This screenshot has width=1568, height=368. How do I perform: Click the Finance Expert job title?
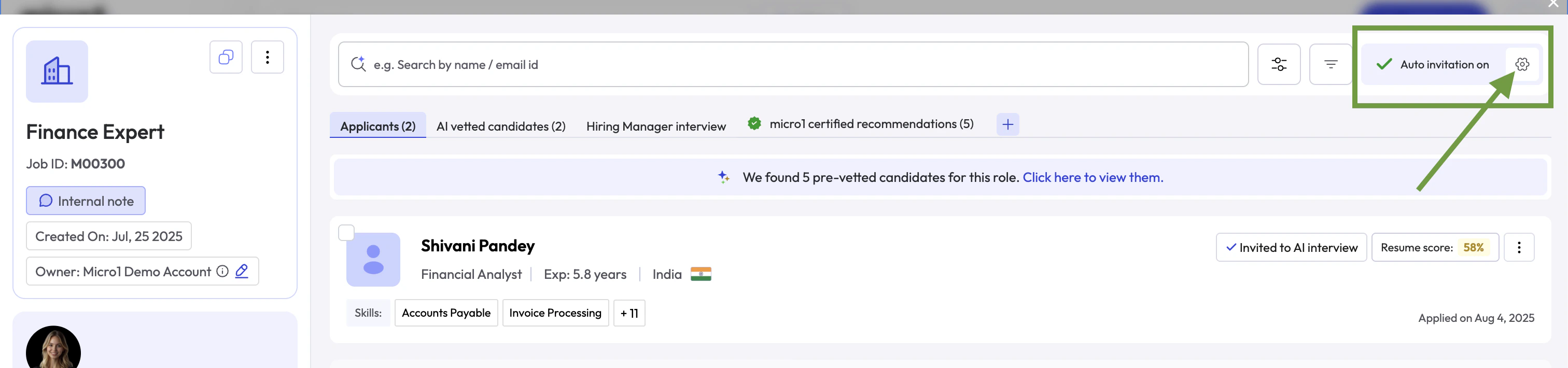pyautogui.click(x=95, y=132)
